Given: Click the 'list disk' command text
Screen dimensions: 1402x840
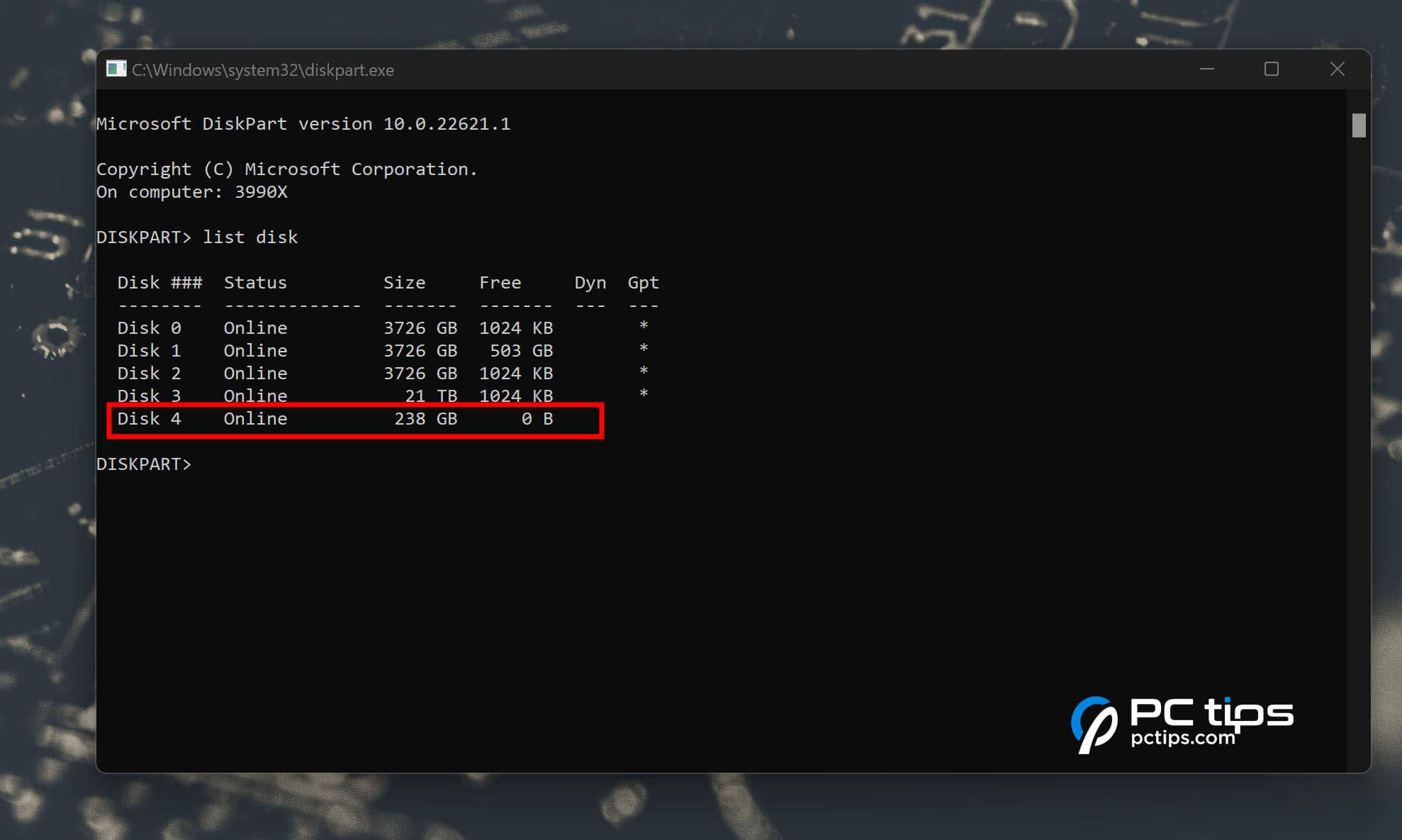Looking at the screenshot, I should (250, 237).
